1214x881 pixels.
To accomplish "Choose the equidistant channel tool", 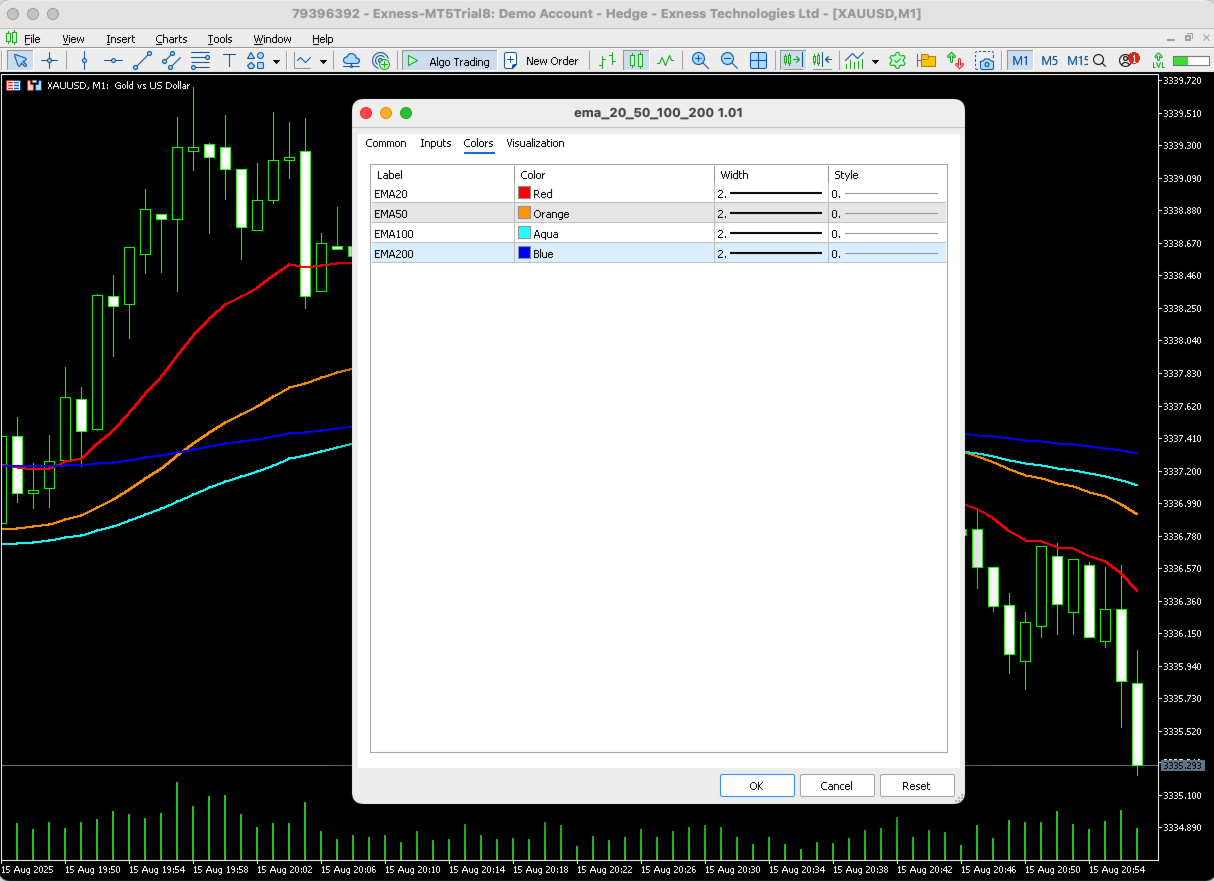I will 171,61.
